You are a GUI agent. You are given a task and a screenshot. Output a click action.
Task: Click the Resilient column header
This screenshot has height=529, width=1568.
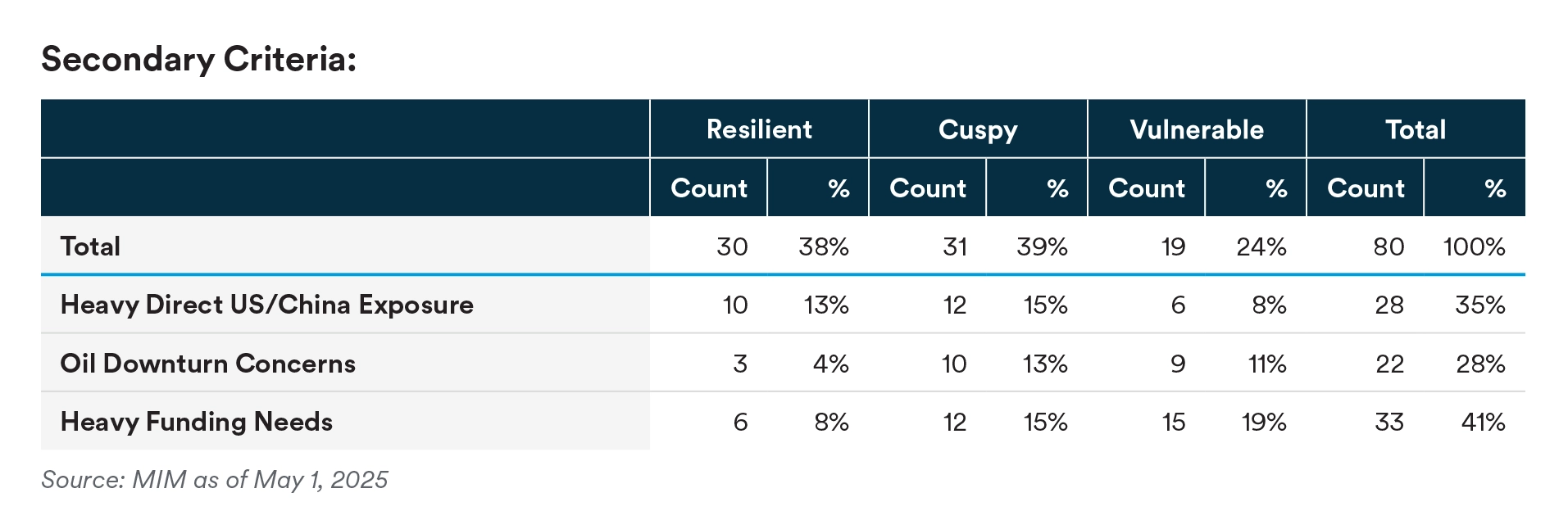[759, 129]
